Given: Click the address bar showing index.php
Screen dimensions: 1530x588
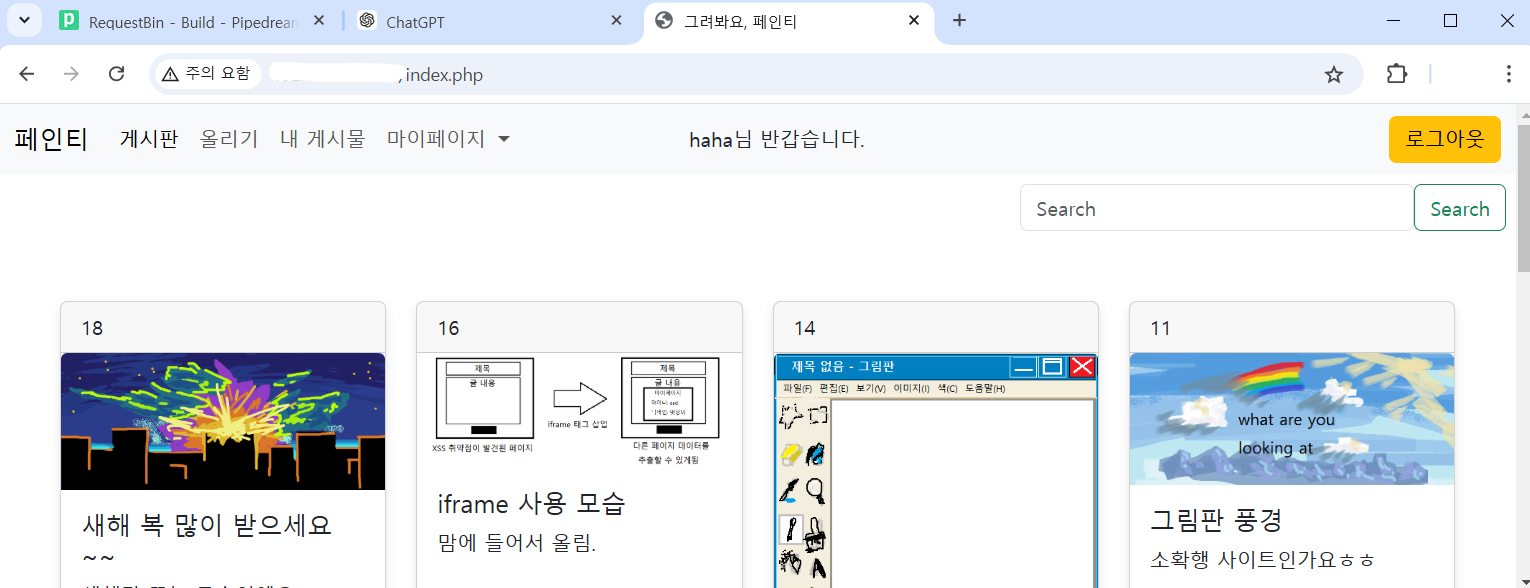Looking at the screenshot, I should [x=756, y=74].
